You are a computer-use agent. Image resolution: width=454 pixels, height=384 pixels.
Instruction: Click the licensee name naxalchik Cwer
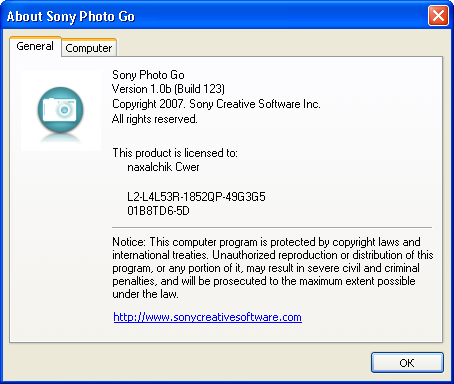(x=163, y=167)
